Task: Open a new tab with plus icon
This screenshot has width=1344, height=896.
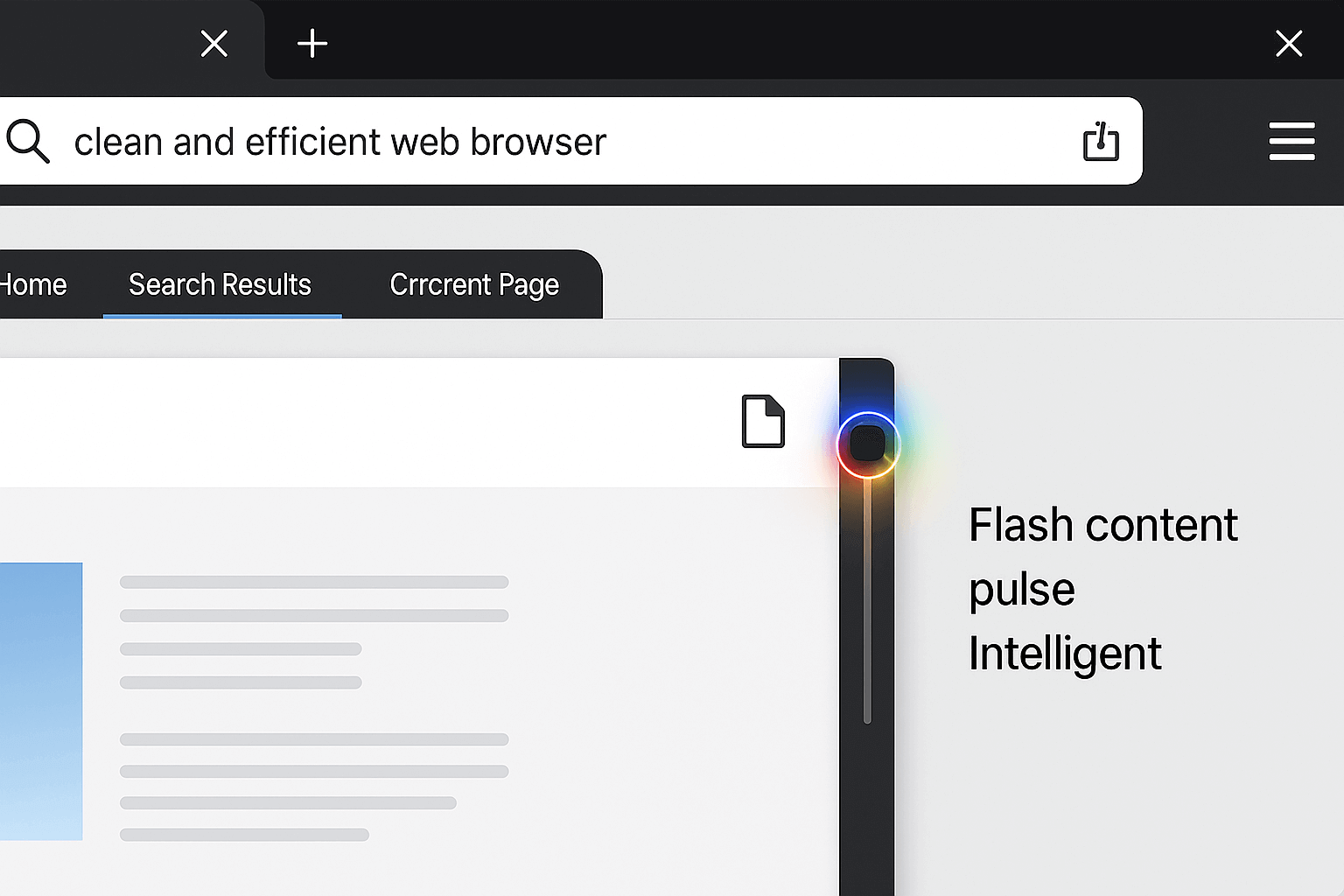Action: 312,44
